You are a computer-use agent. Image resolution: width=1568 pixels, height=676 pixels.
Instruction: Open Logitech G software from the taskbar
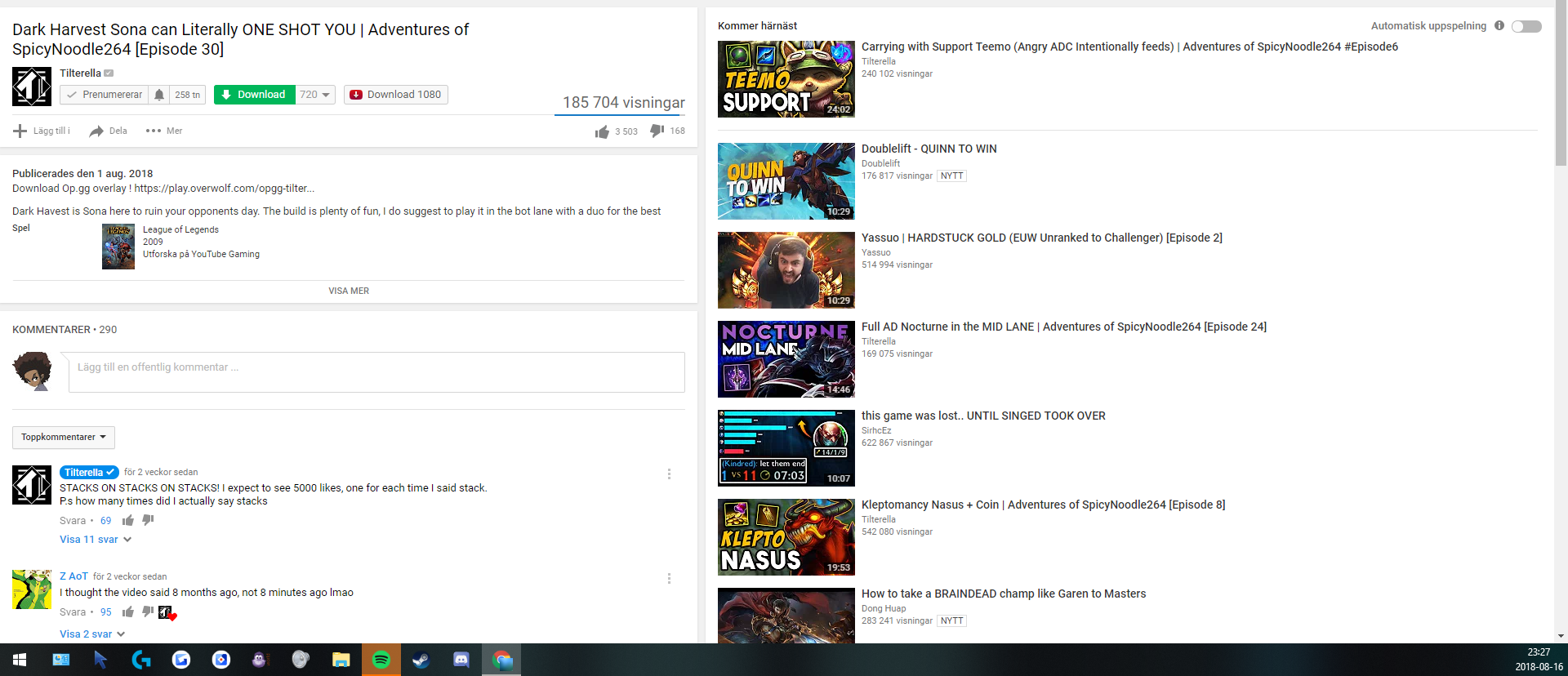click(x=140, y=660)
